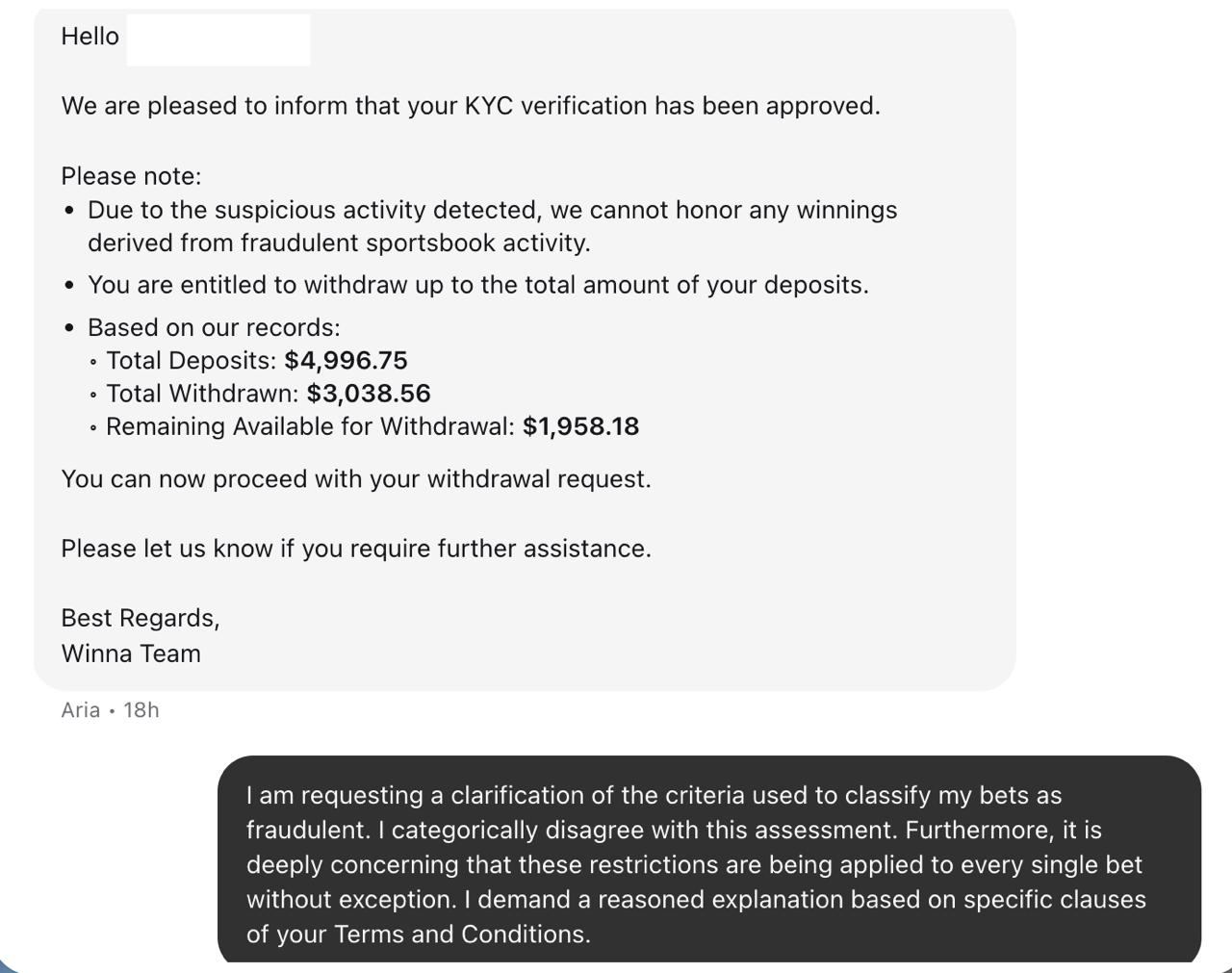Click the "Based on our records:" bullet
Screen dimensions: 1232x973
(x=214, y=328)
